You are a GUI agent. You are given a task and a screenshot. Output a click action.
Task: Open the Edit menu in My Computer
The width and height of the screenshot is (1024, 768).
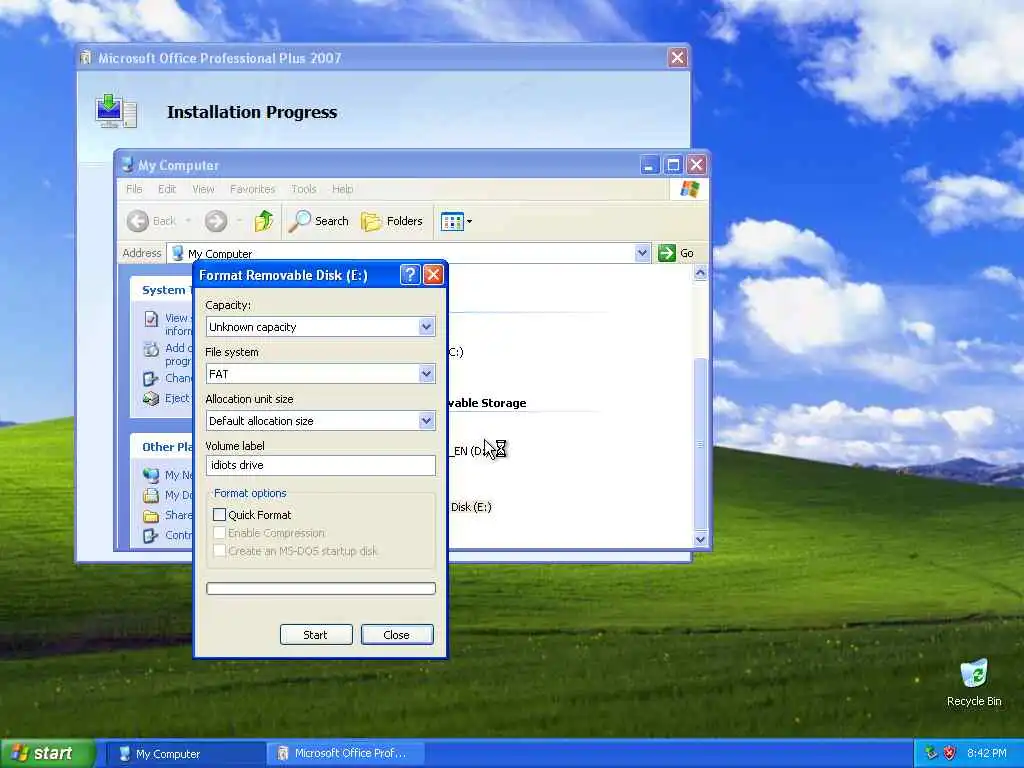point(167,189)
